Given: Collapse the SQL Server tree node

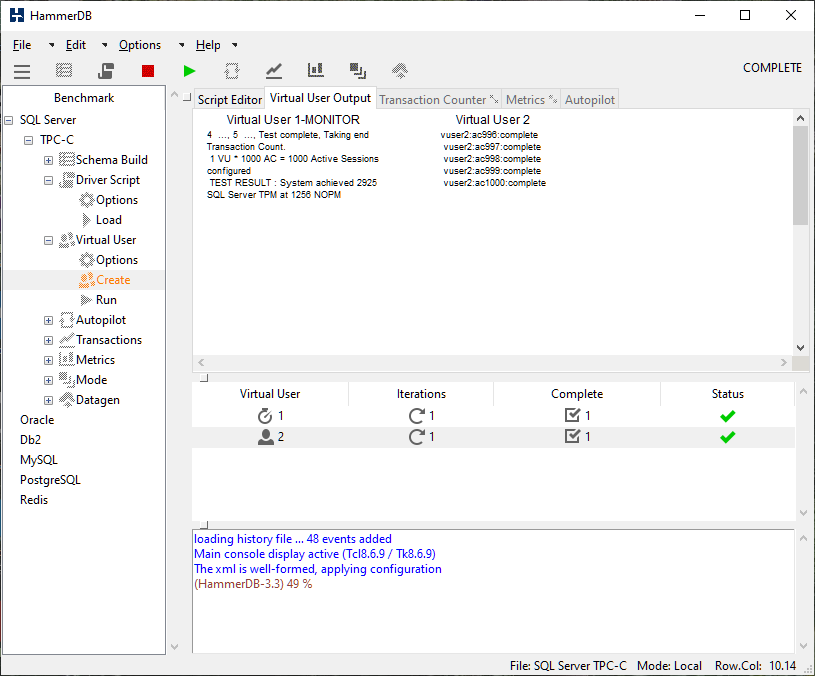Looking at the screenshot, I should coord(9,121).
